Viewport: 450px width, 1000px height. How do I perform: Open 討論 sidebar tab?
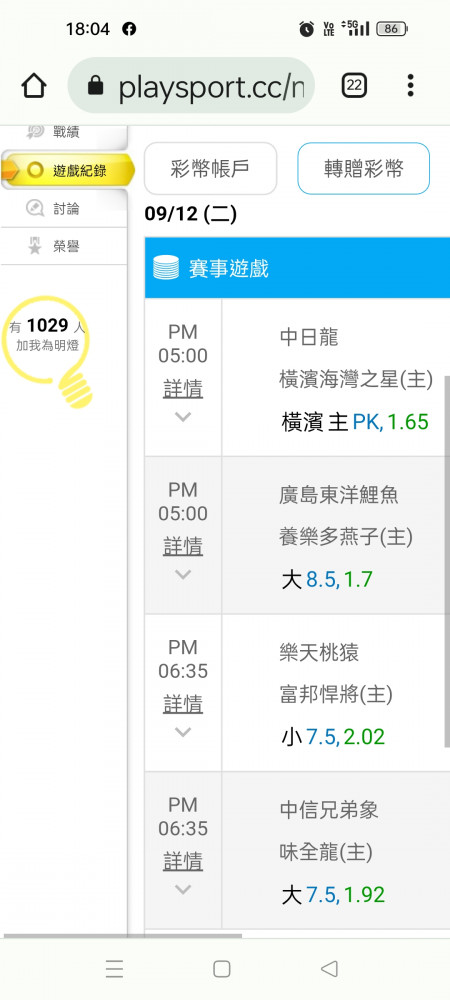[64, 209]
